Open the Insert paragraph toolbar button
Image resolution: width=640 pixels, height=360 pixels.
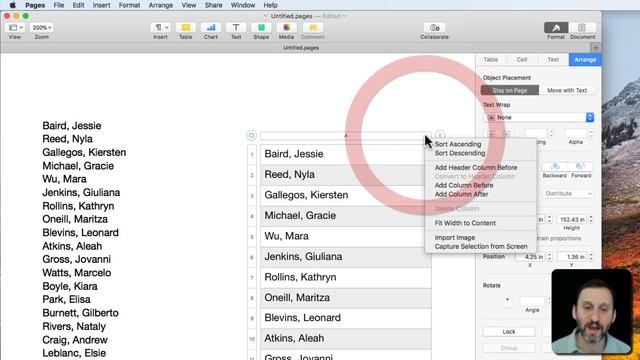(160, 27)
